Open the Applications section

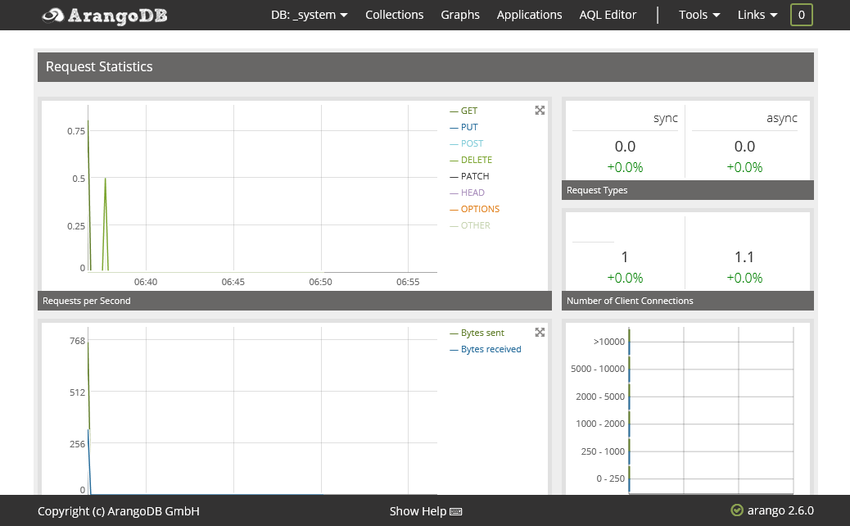tap(529, 15)
